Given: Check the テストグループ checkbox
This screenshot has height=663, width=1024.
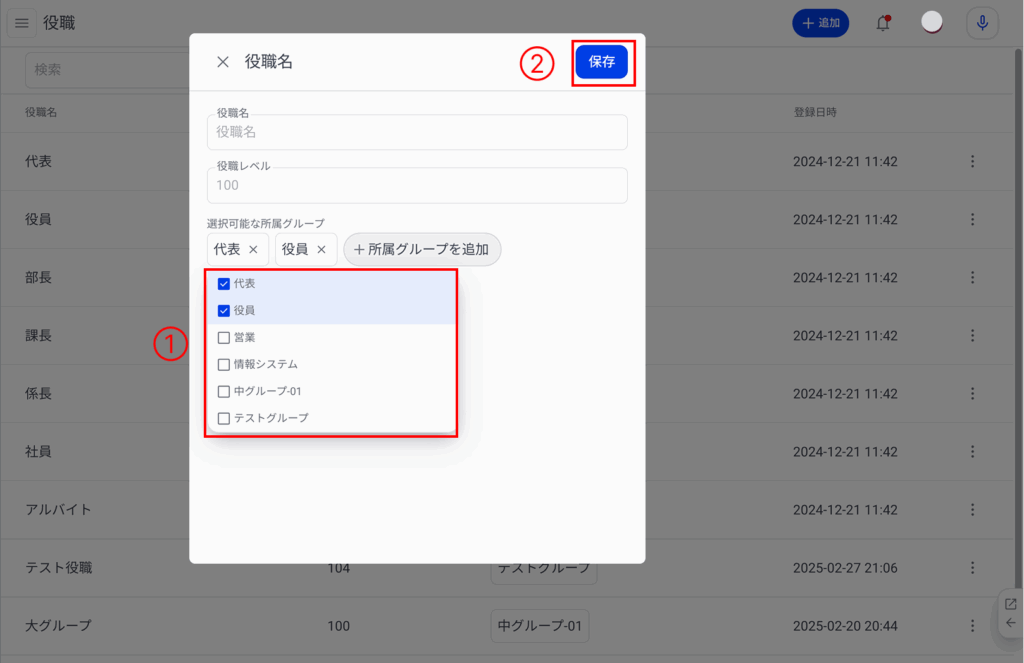Looking at the screenshot, I should tap(223, 418).
